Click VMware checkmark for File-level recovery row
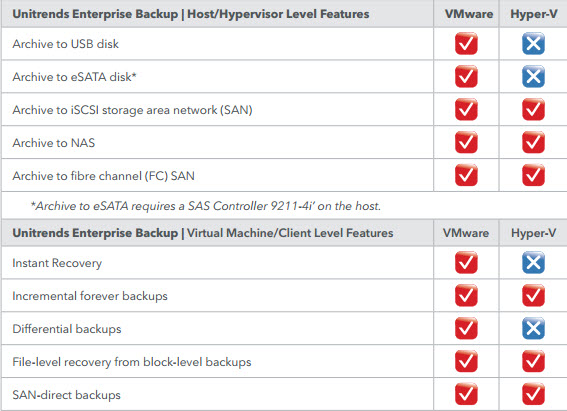This screenshot has width=567, height=411. point(466,361)
